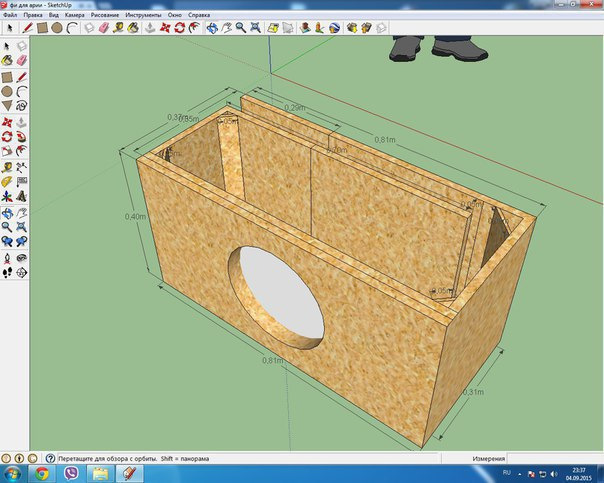This screenshot has height=483, width=604.
Task: Pick the Section Plane tool
Action: 22,273
